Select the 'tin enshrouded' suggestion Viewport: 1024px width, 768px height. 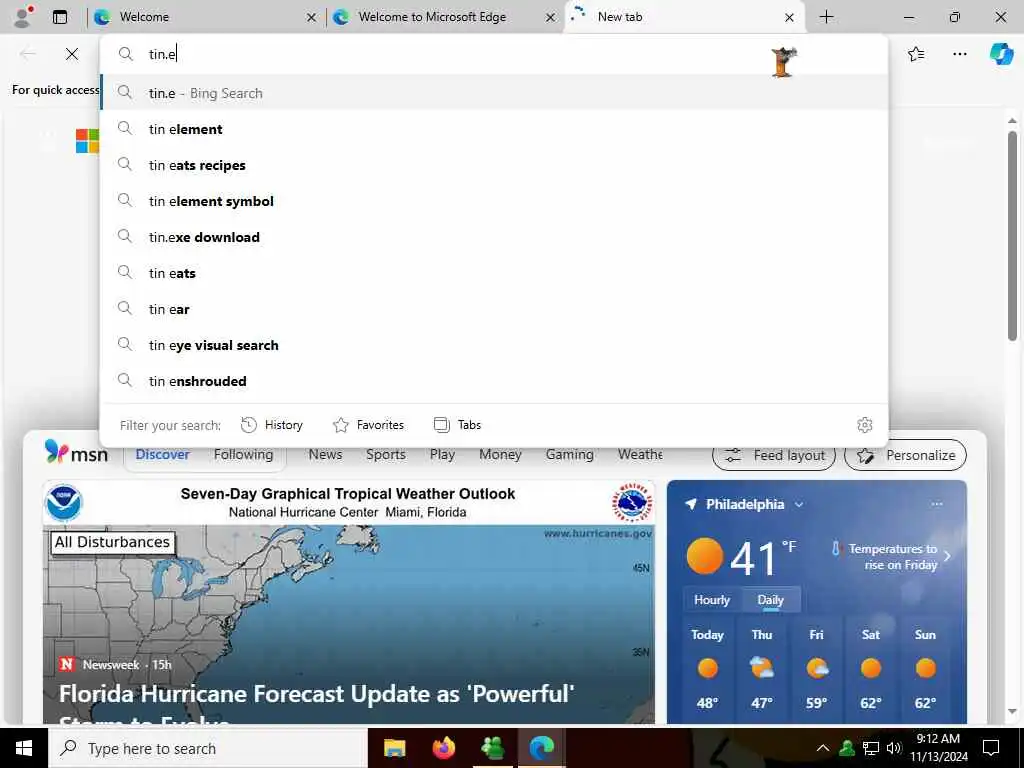coord(494,380)
